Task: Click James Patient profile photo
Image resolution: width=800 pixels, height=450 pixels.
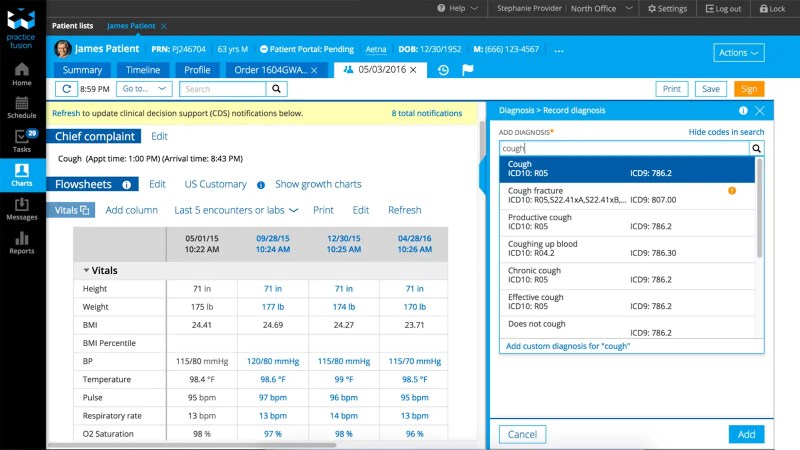Action: point(63,49)
